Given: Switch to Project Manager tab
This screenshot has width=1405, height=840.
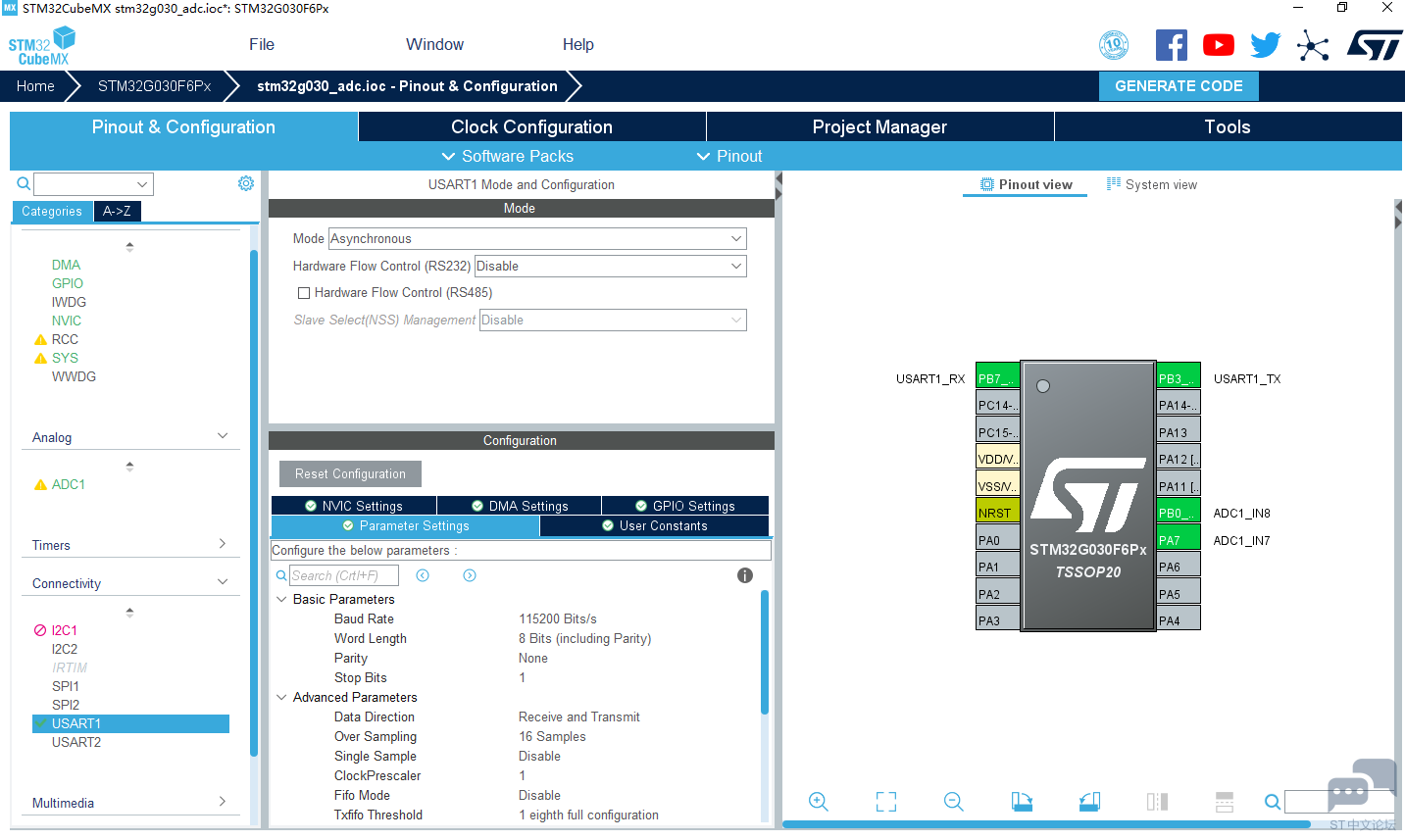Looking at the screenshot, I should pos(879,126).
